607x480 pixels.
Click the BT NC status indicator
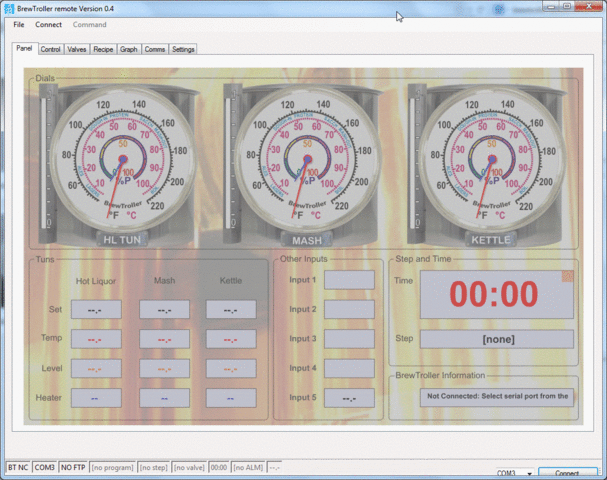(x=18, y=467)
